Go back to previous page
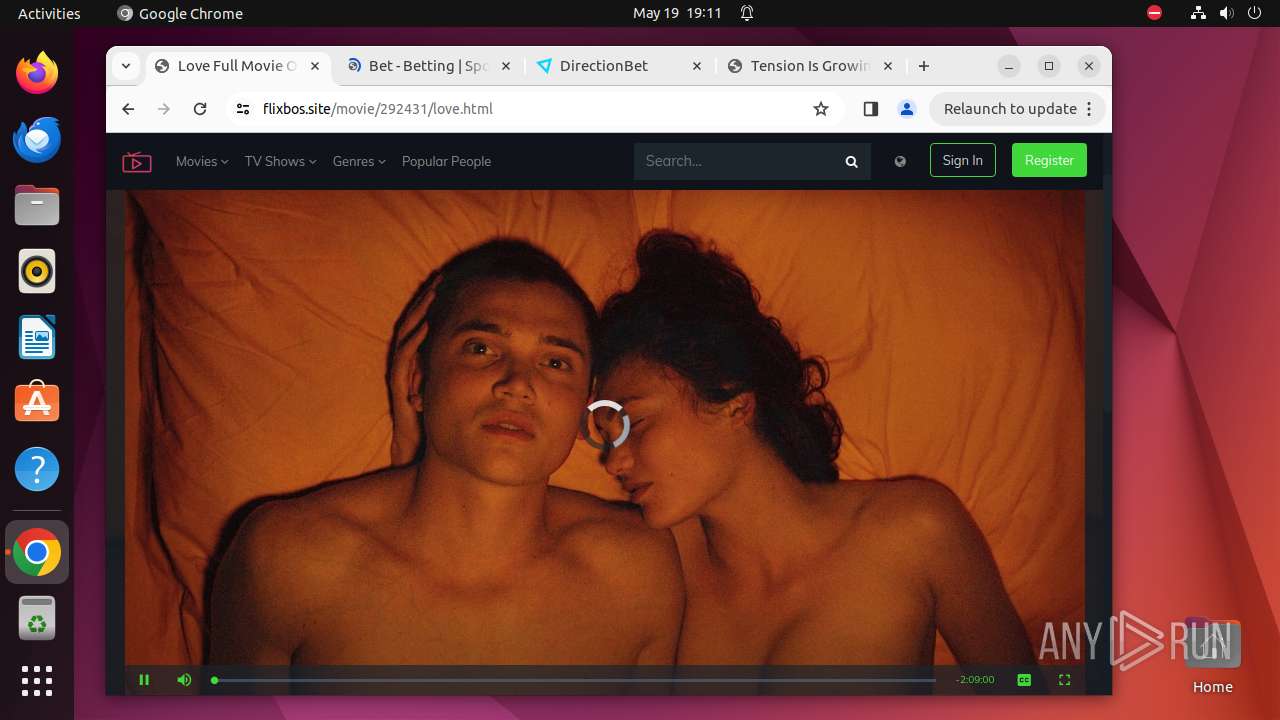 tap(128, 109)
